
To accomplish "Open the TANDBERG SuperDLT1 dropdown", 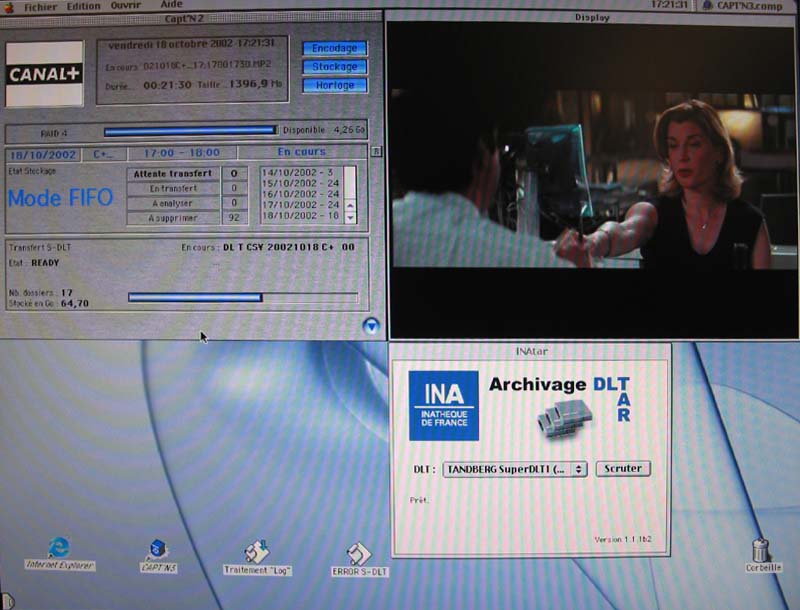I will coord(515,469).
